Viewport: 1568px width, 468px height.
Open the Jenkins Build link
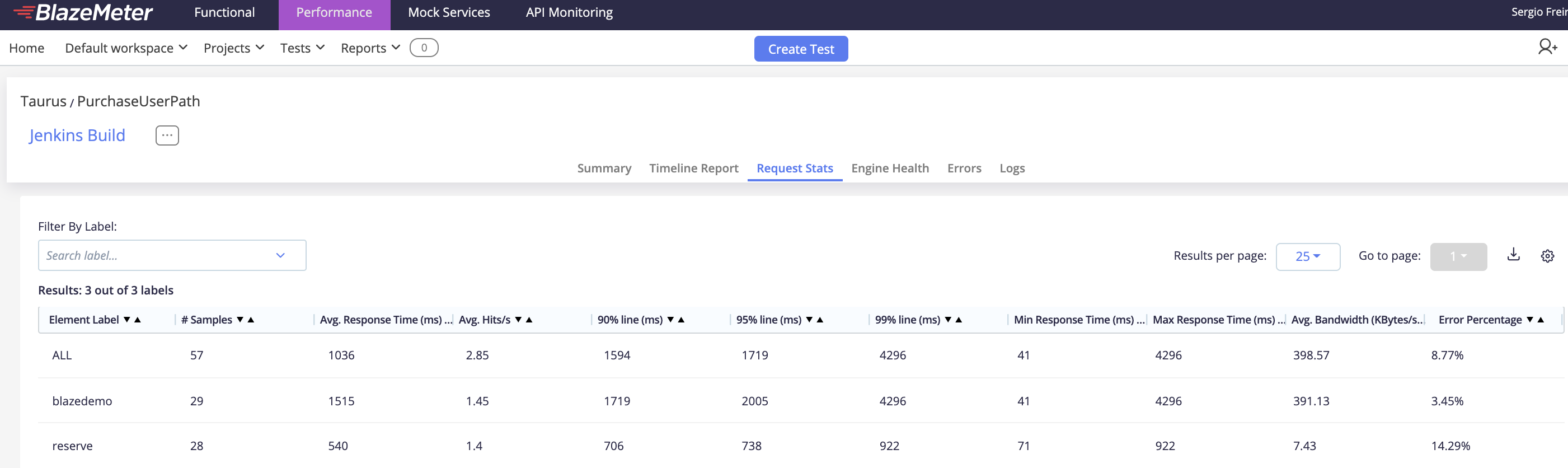(x=77, y=135)
